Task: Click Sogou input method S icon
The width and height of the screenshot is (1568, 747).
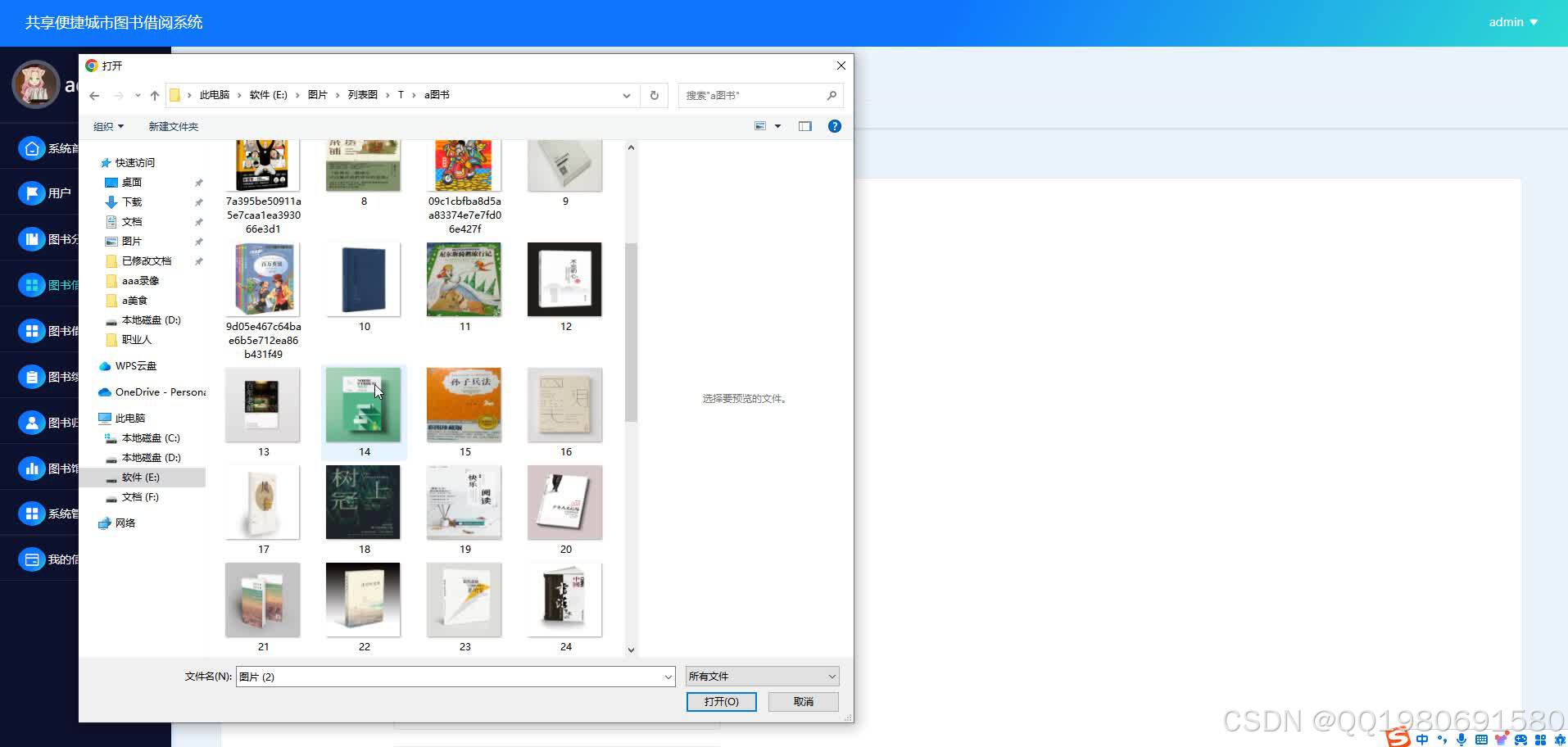Action: [1398, 737]
